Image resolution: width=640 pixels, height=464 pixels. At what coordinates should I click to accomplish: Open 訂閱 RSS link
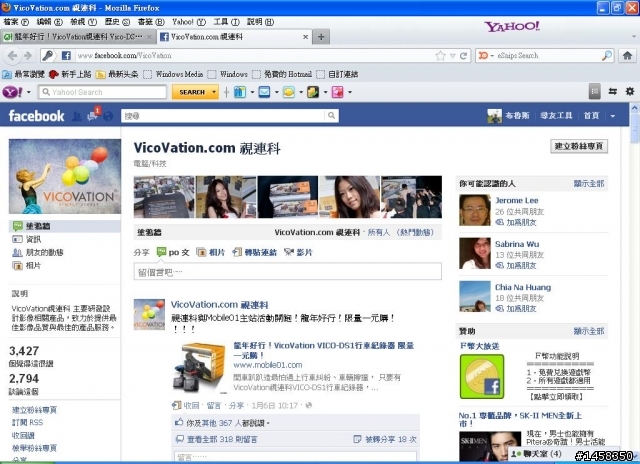pyautogui.click(x=27, y=422)
